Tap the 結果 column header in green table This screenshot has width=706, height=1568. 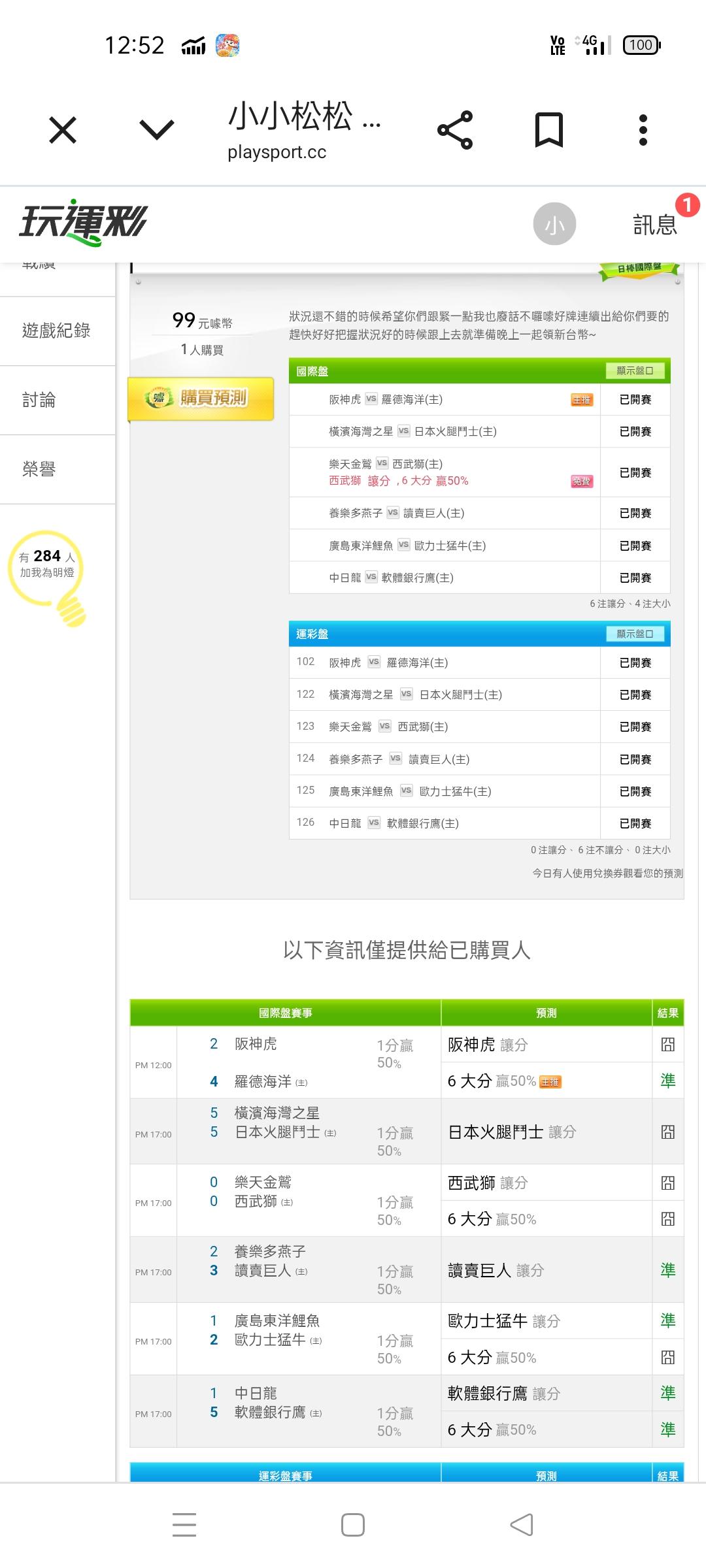(x=668, y=1013)
